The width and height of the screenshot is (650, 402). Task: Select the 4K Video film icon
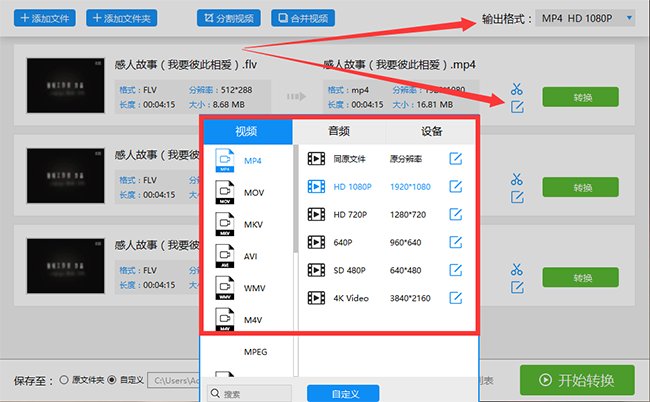316,298
